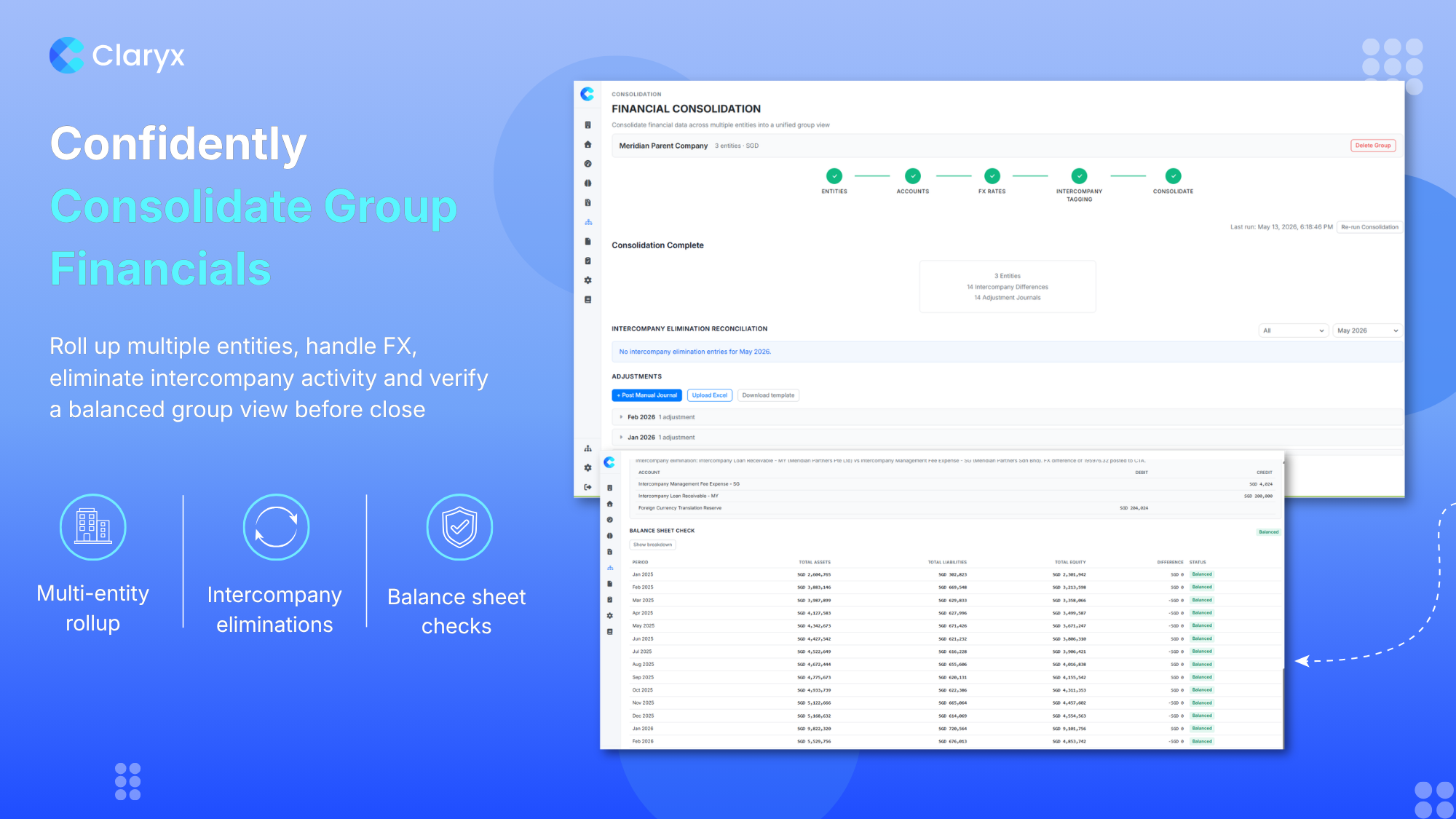The width and height of the screenshot is (1456, 819).
Task: Click the Intercompany Loan Receivable - MY account row
Action: 954,496
